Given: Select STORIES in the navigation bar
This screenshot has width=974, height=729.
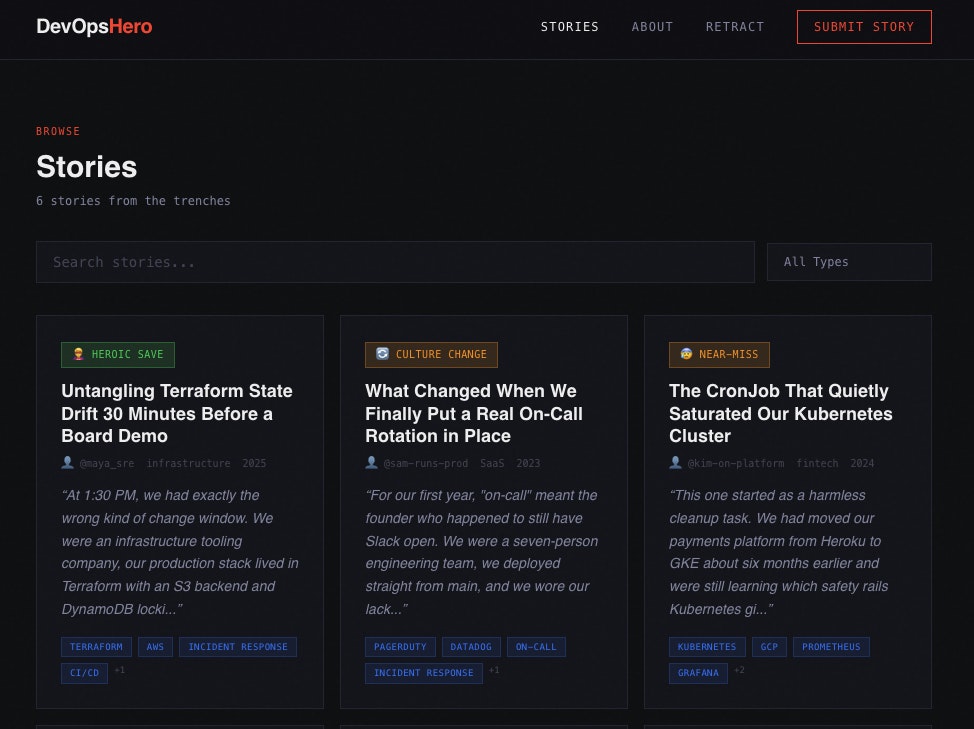Looking at the screenshot, I should (x=570, y=27).
